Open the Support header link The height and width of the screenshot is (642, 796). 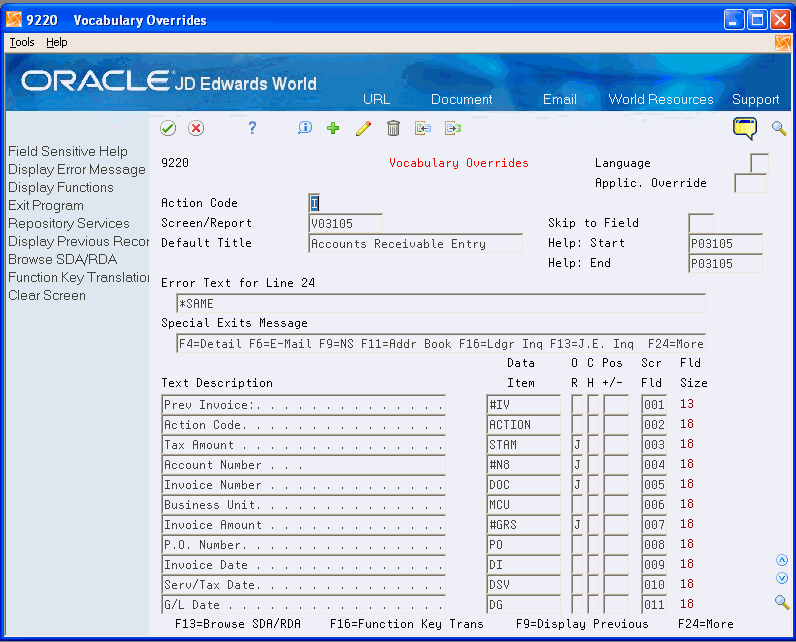755,99
